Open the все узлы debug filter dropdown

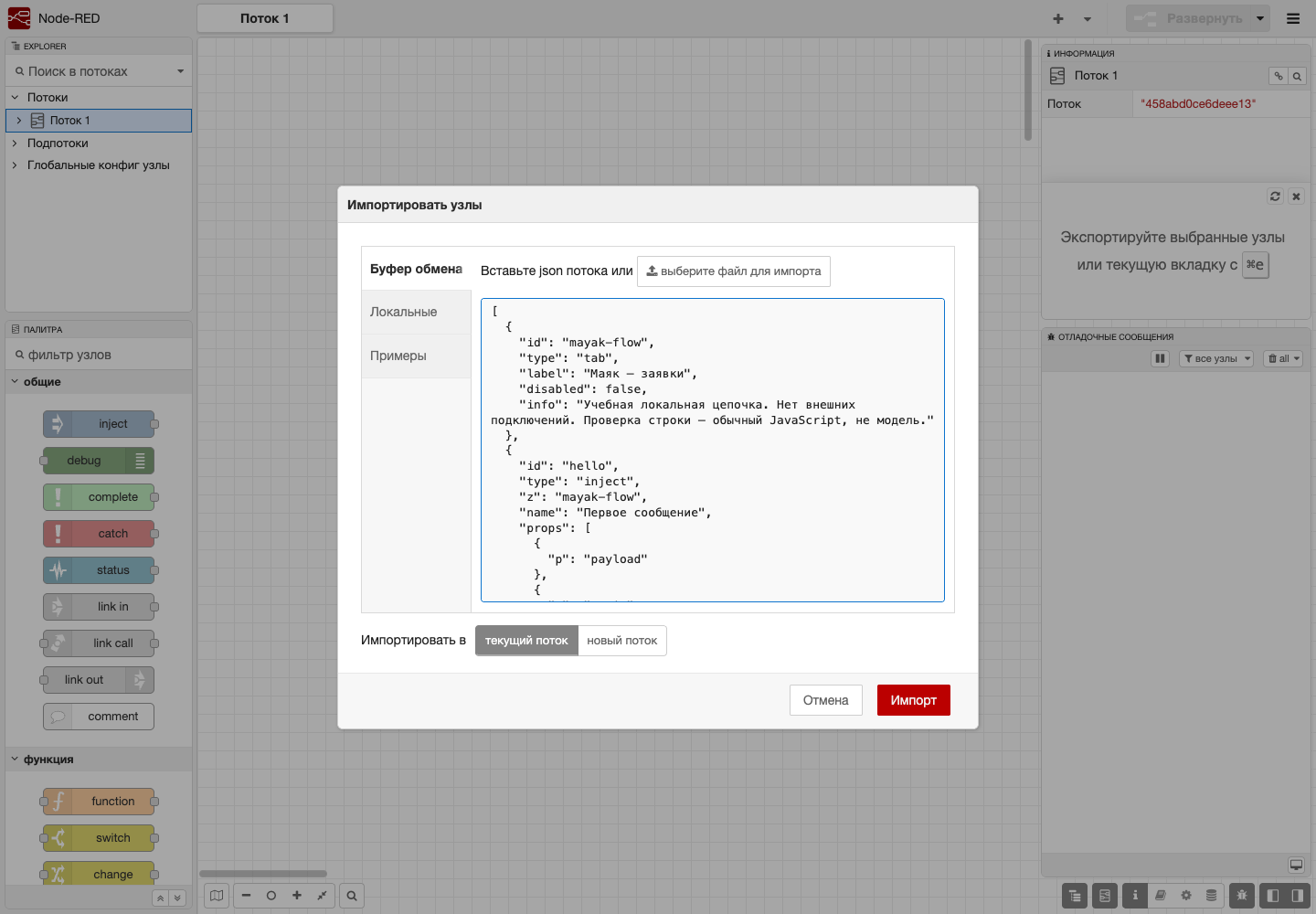[1216, 358]
